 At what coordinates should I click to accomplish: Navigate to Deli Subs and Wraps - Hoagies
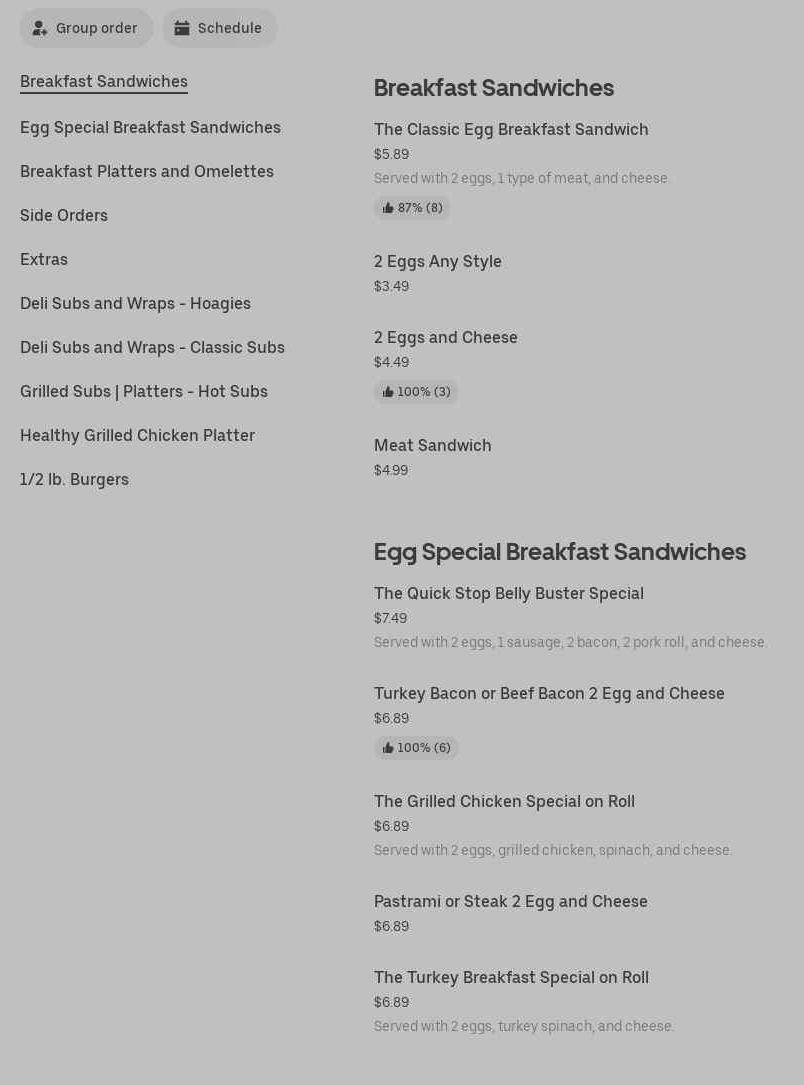[135, 303]
